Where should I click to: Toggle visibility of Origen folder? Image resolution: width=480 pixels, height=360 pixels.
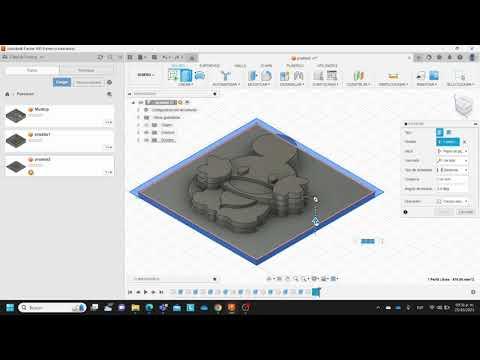tap(146, 125)
